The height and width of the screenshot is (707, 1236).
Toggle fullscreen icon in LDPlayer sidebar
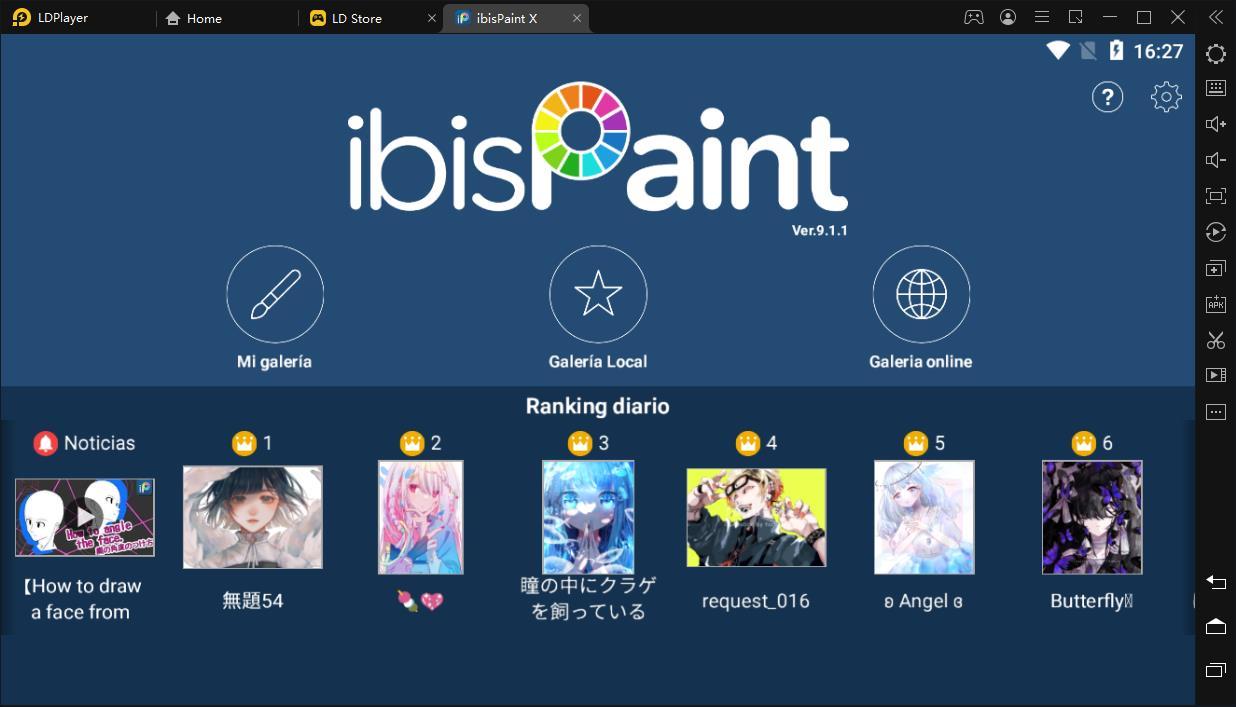[x=1216, y=196]
